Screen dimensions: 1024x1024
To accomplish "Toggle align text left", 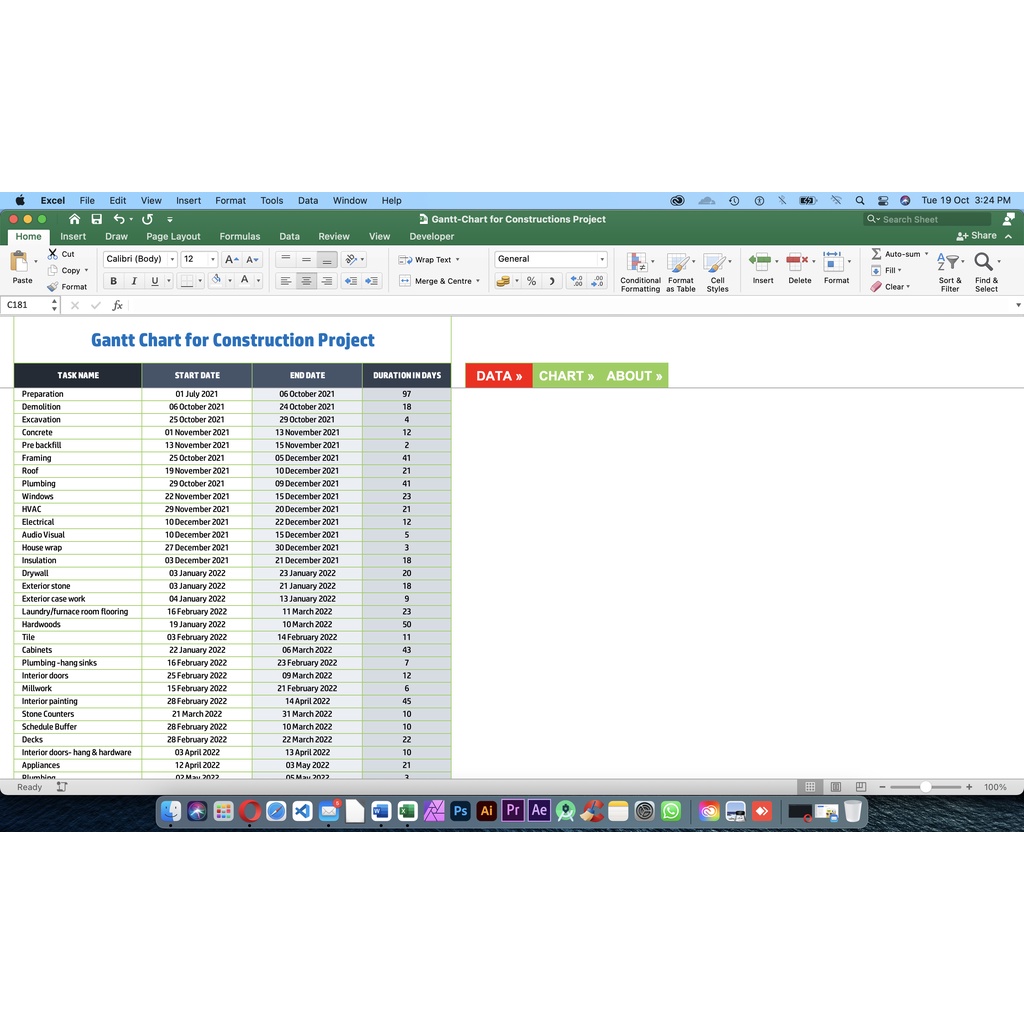I will (285, 281).
